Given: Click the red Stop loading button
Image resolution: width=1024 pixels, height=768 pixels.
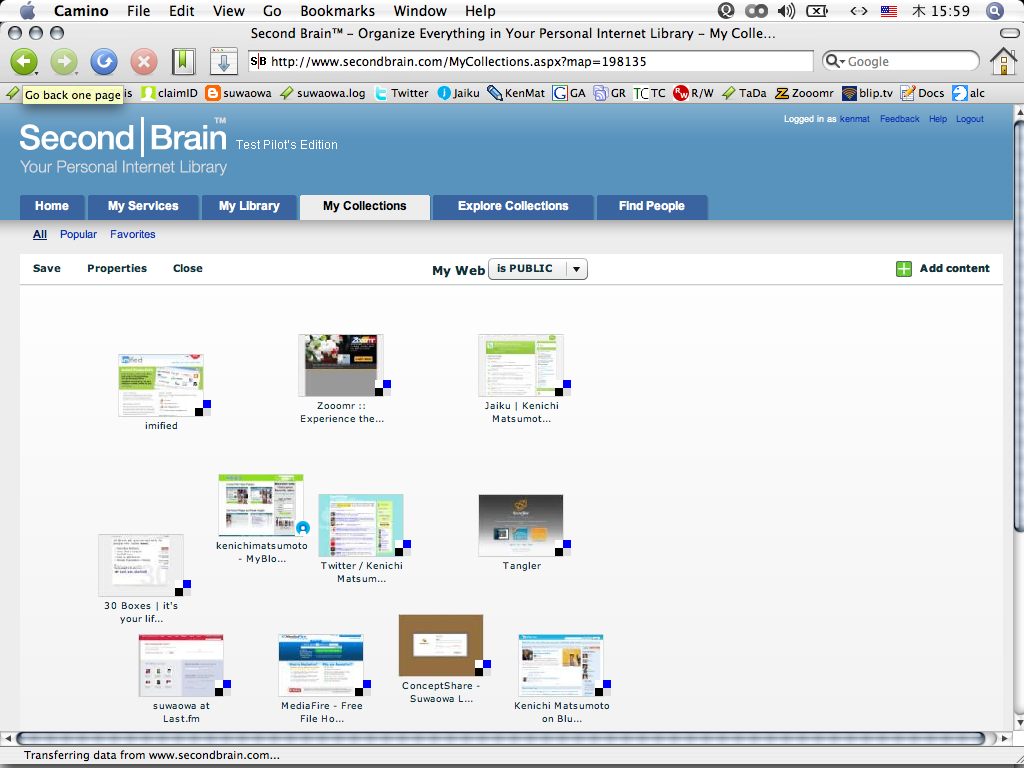Looking at the screenshot, I should 144,62.
